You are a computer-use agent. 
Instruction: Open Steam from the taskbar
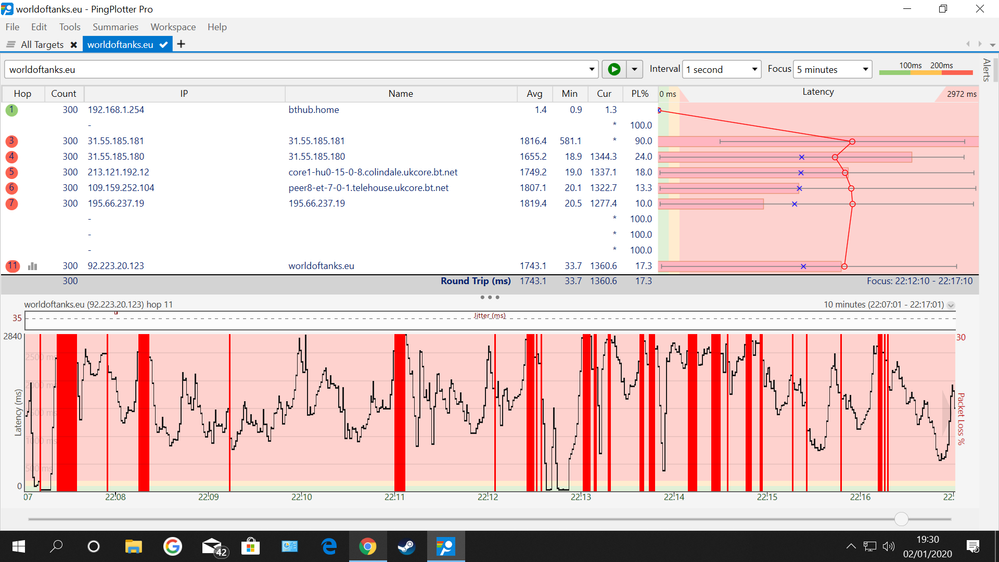[406, 546]
